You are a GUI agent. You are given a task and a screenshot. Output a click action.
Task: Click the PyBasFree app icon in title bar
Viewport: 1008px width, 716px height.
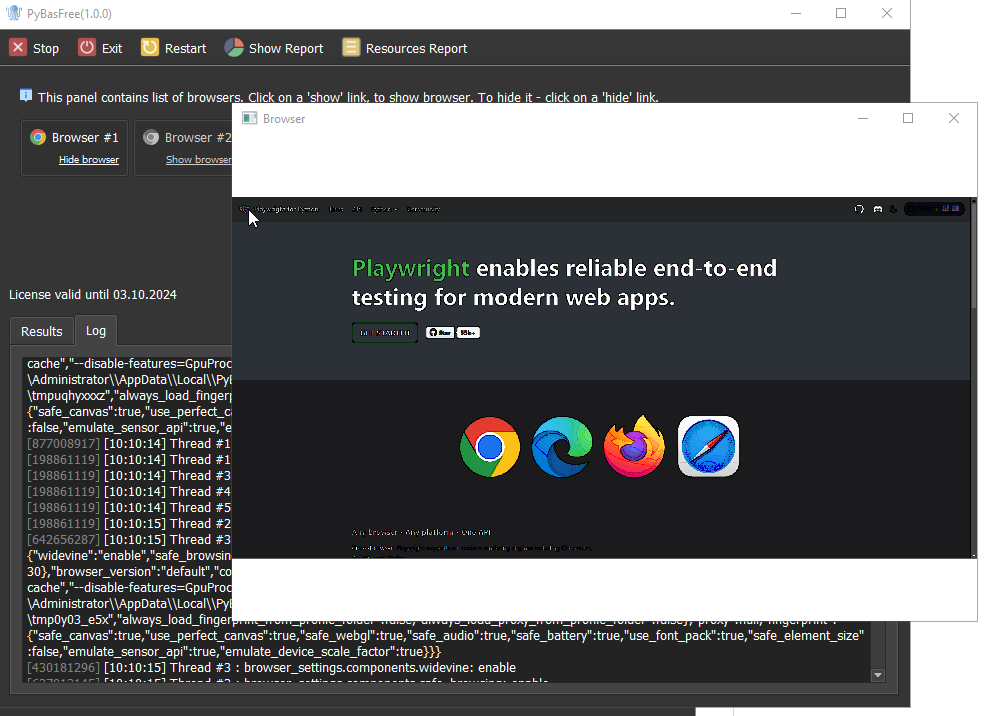click(14, 13)
